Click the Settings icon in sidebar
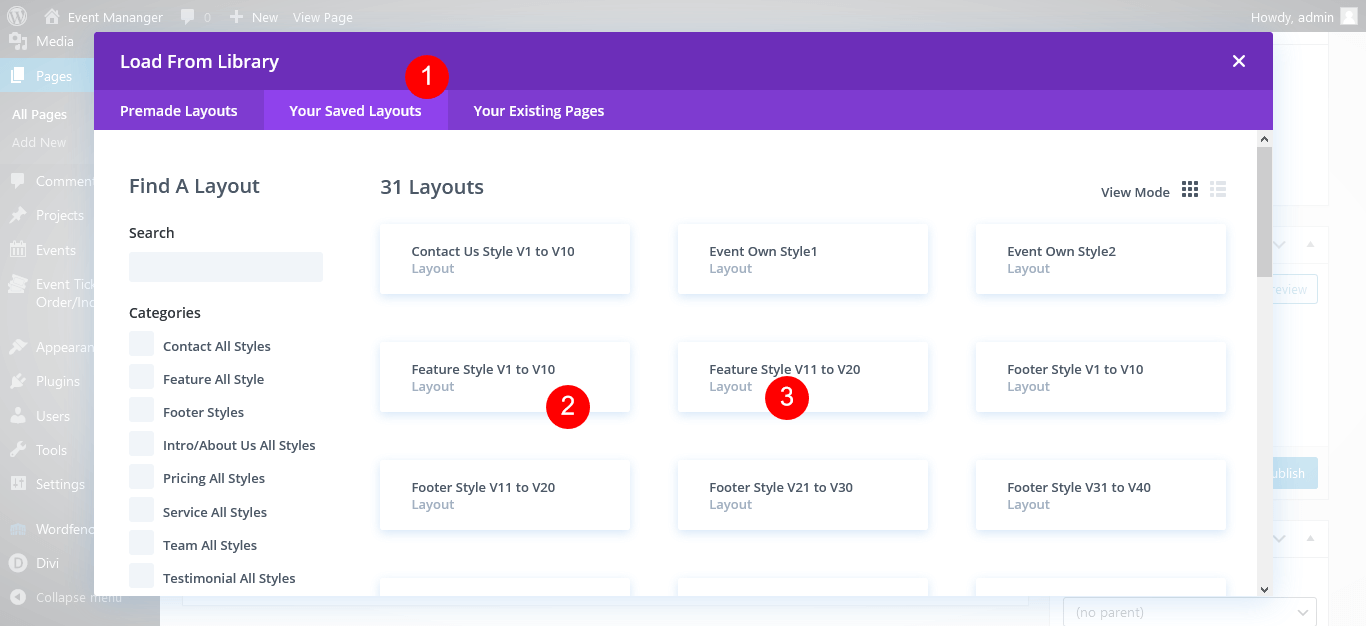This screenshot has width=1366, height=626. (18, 483)
